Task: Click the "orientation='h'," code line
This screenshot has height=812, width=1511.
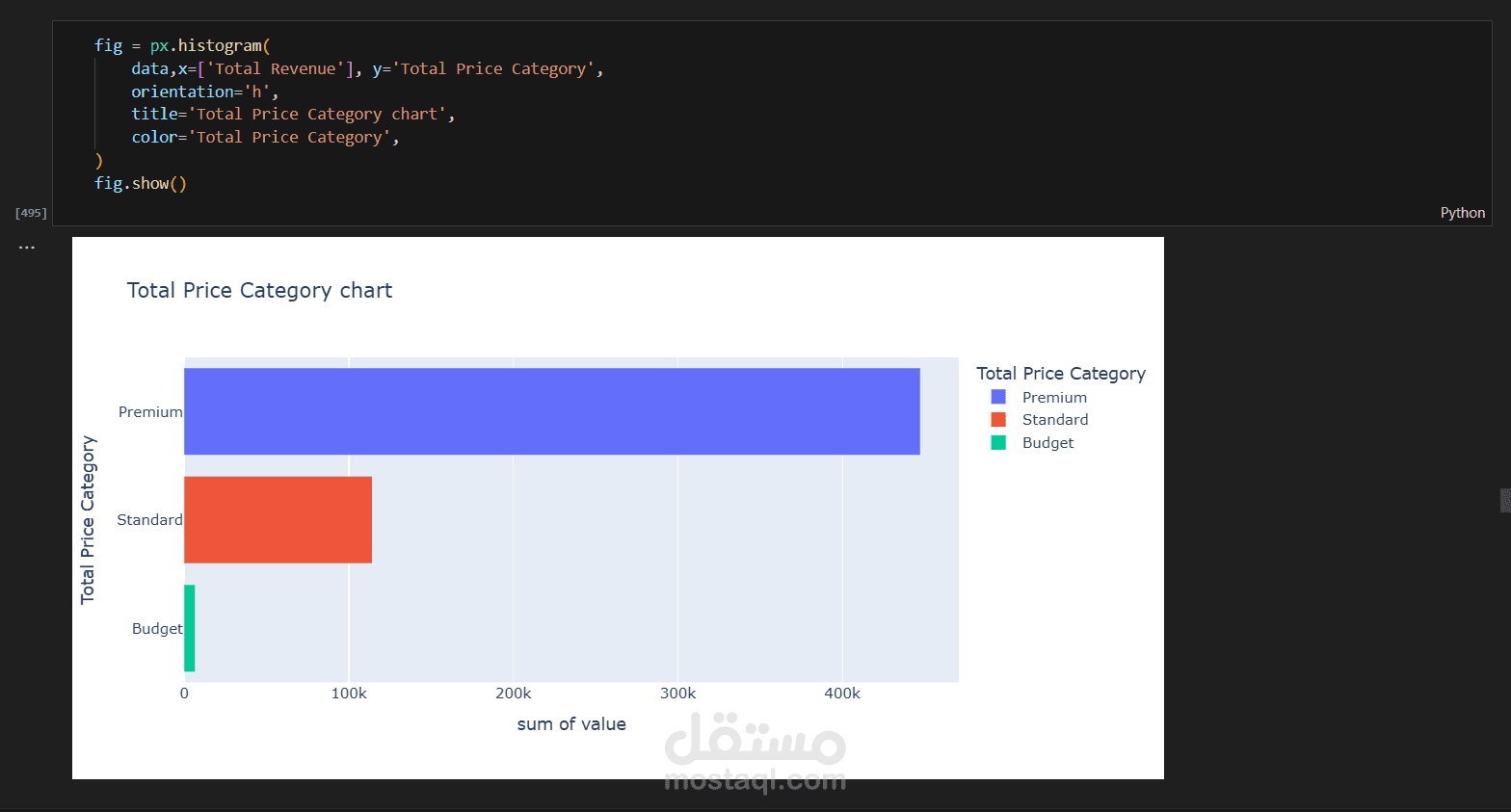Action: [x=205, y=92]
